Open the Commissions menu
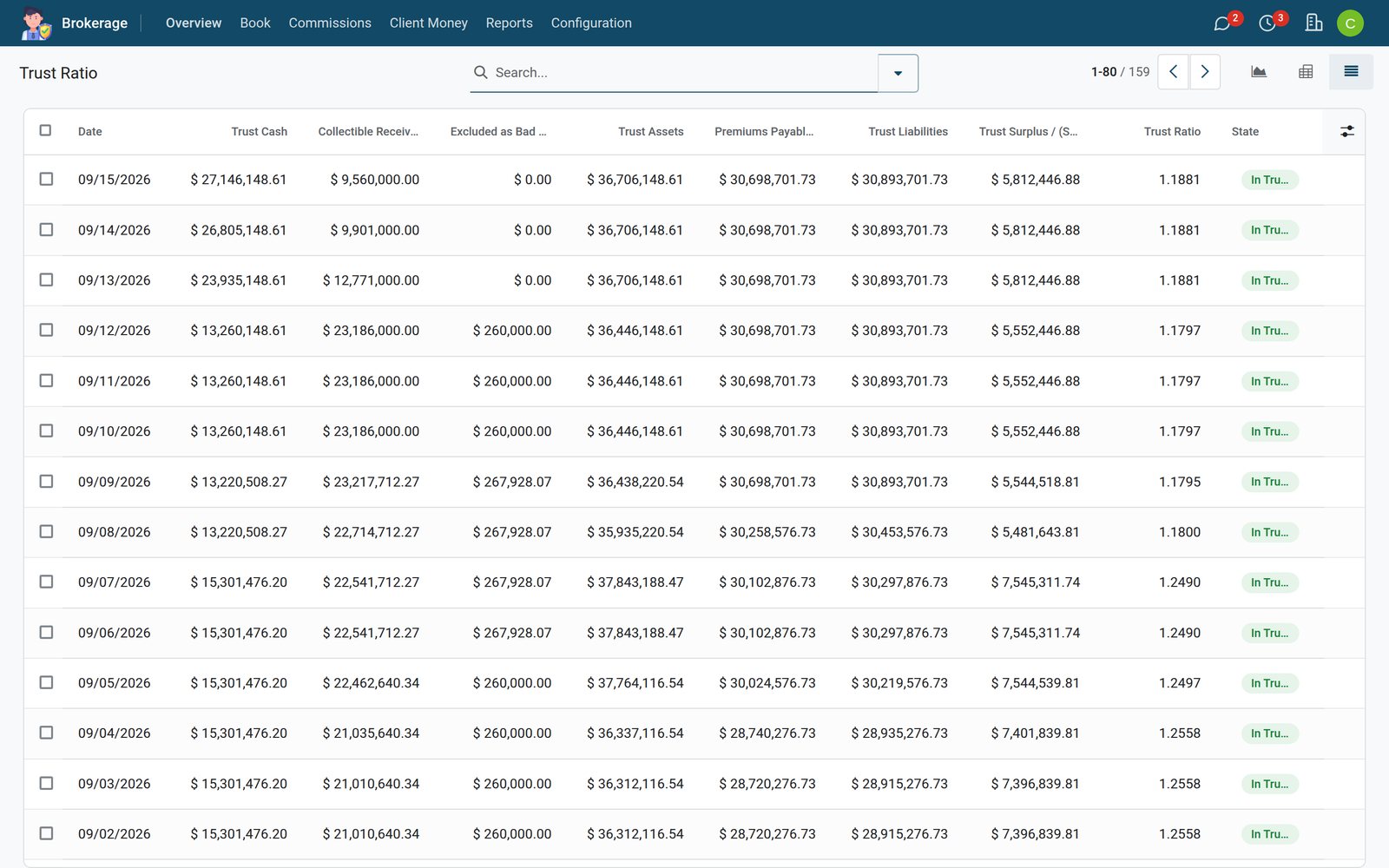 [x=330, y=23]
